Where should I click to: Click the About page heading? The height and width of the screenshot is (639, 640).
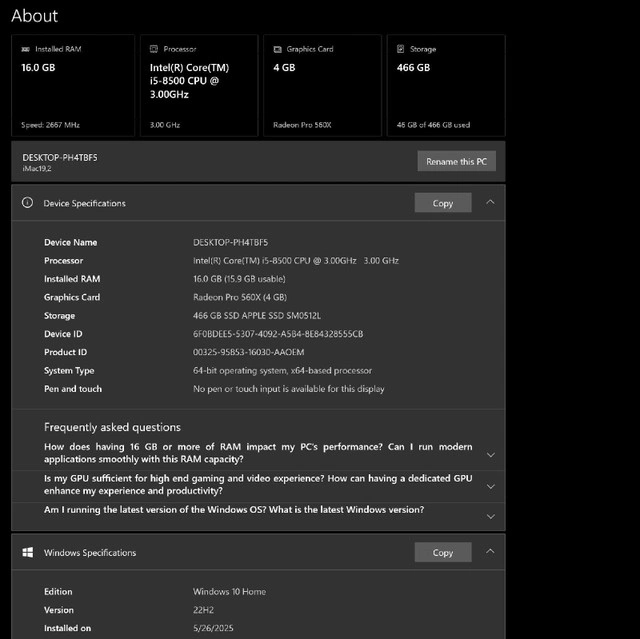(x=34, y=16)
